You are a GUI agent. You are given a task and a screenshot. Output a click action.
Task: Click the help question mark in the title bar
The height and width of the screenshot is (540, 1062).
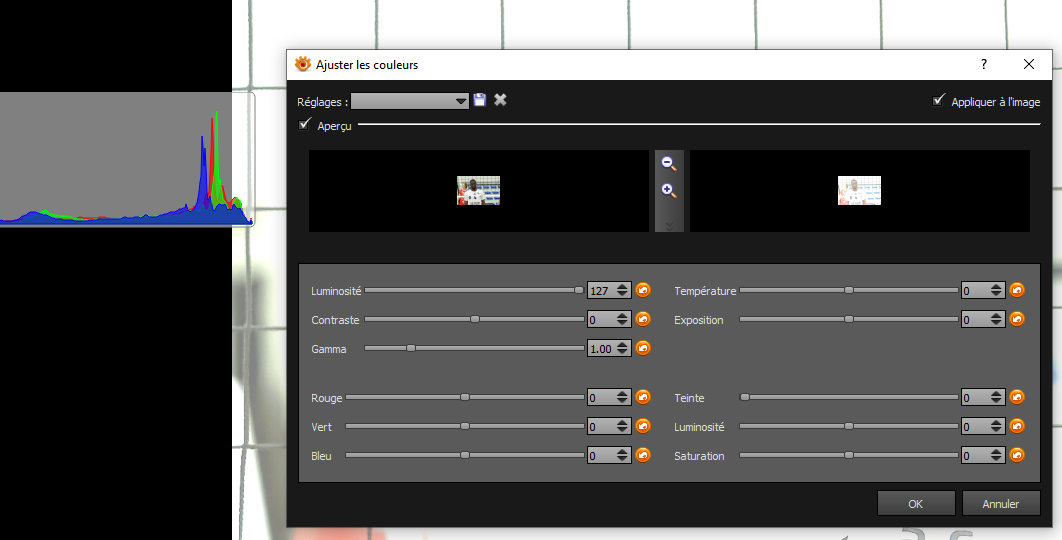point(983,64)
